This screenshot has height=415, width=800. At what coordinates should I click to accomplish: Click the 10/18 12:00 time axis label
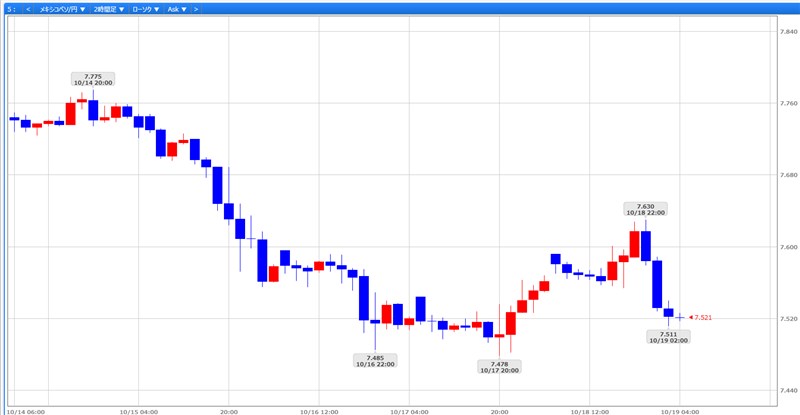(x=592, y=410)
